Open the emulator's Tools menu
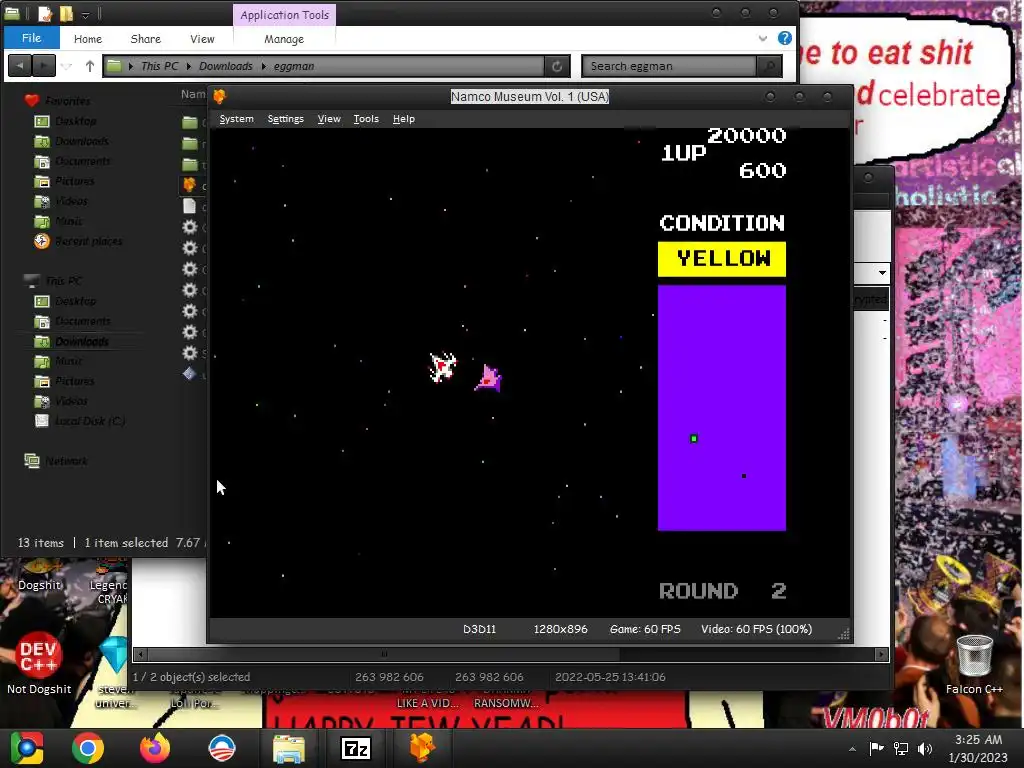This screenshot has width=1024, height=768. 366,119
